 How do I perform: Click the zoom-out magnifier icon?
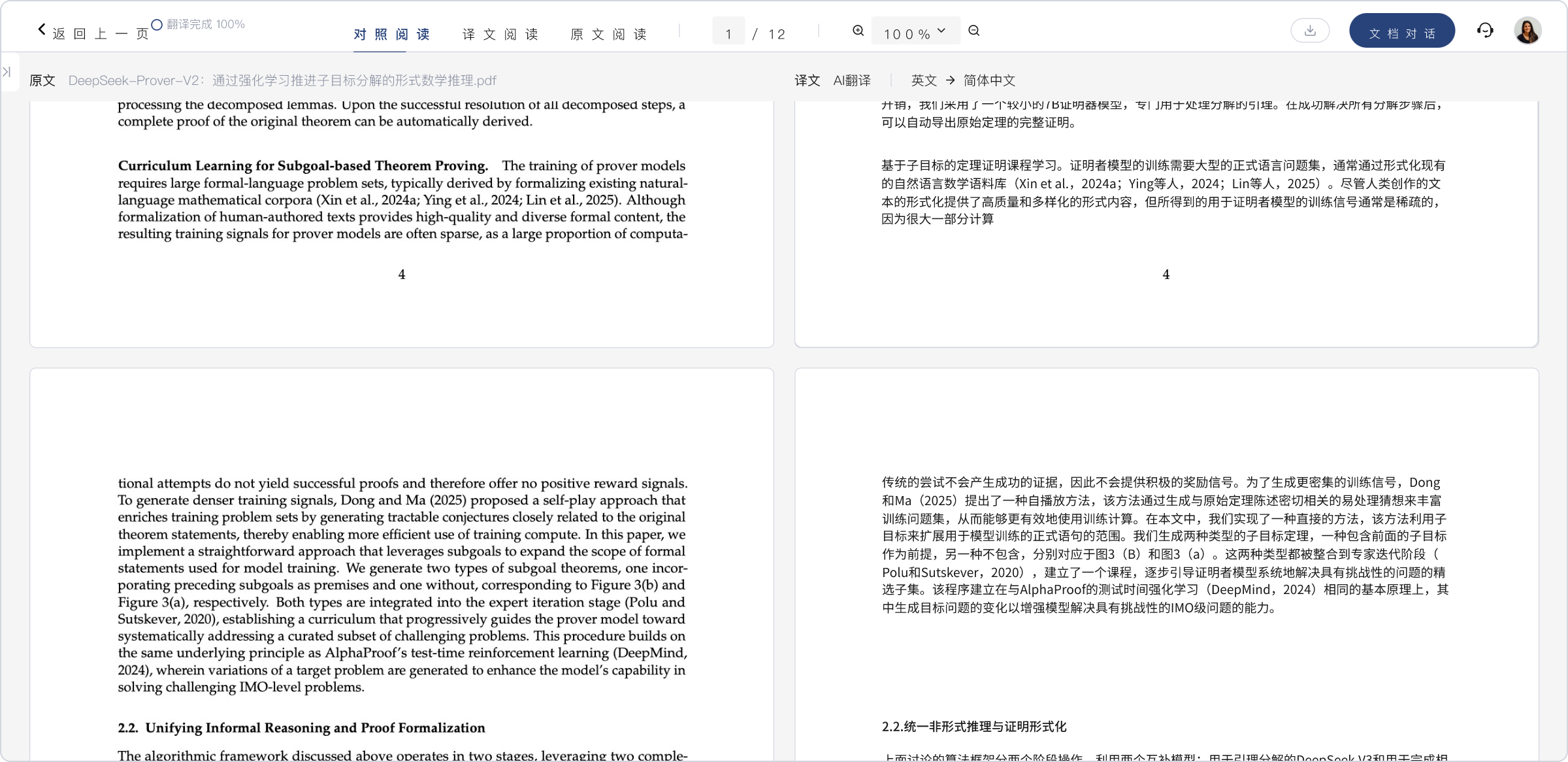[x=974, y=31]
